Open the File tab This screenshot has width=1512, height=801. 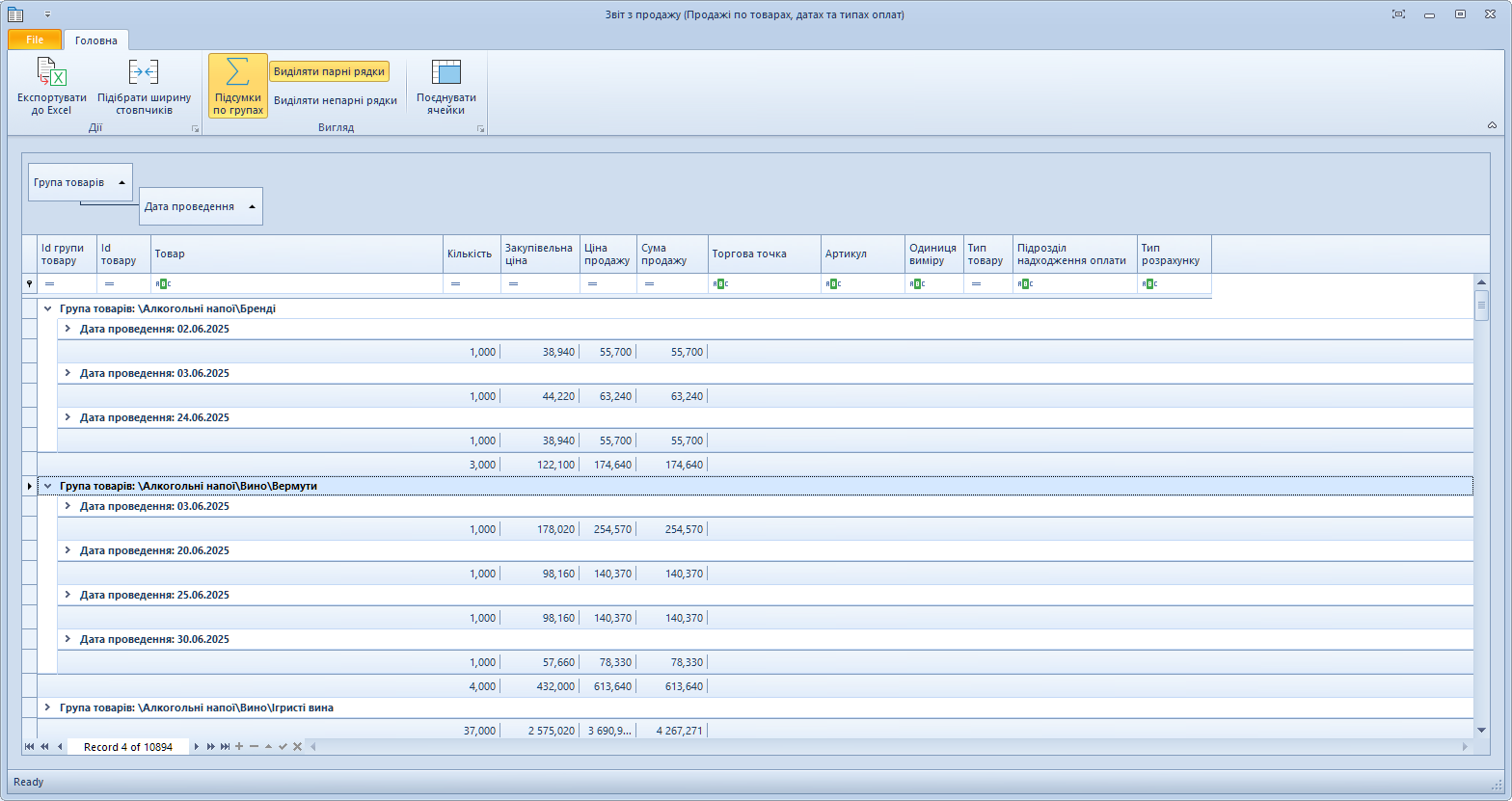(35, 40)
